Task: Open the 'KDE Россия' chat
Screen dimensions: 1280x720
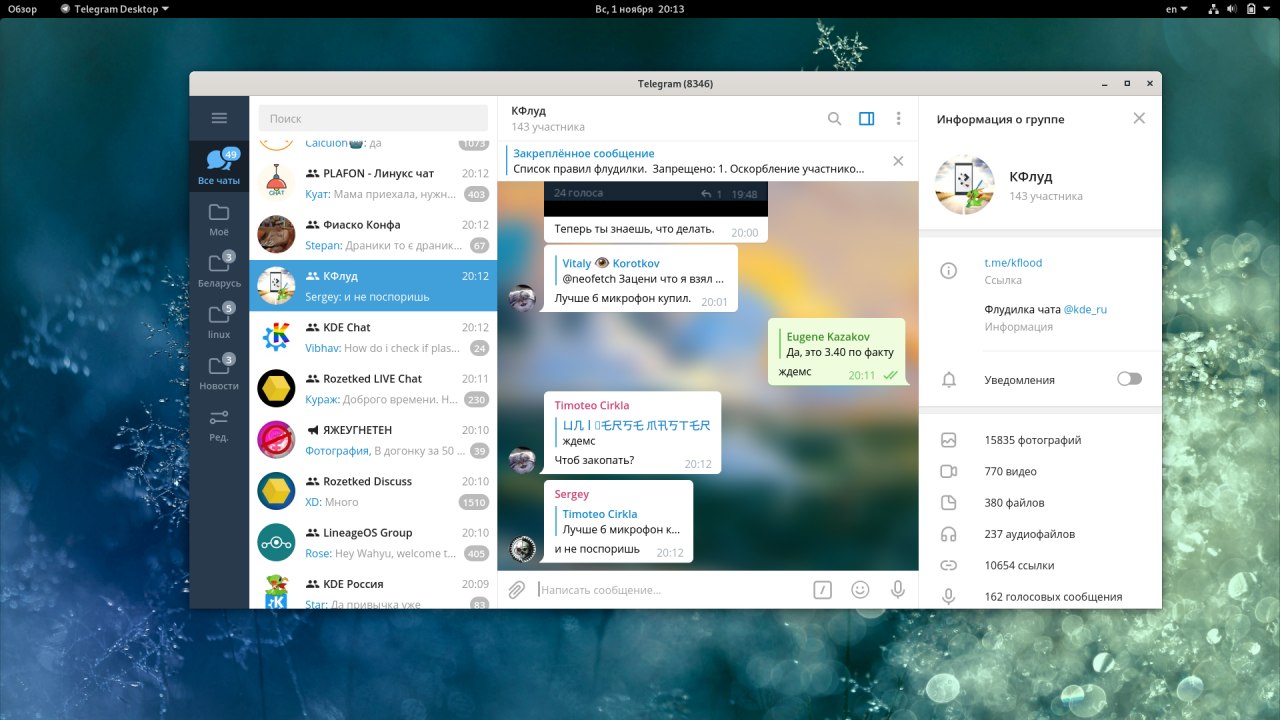Action: click(373, 590)
